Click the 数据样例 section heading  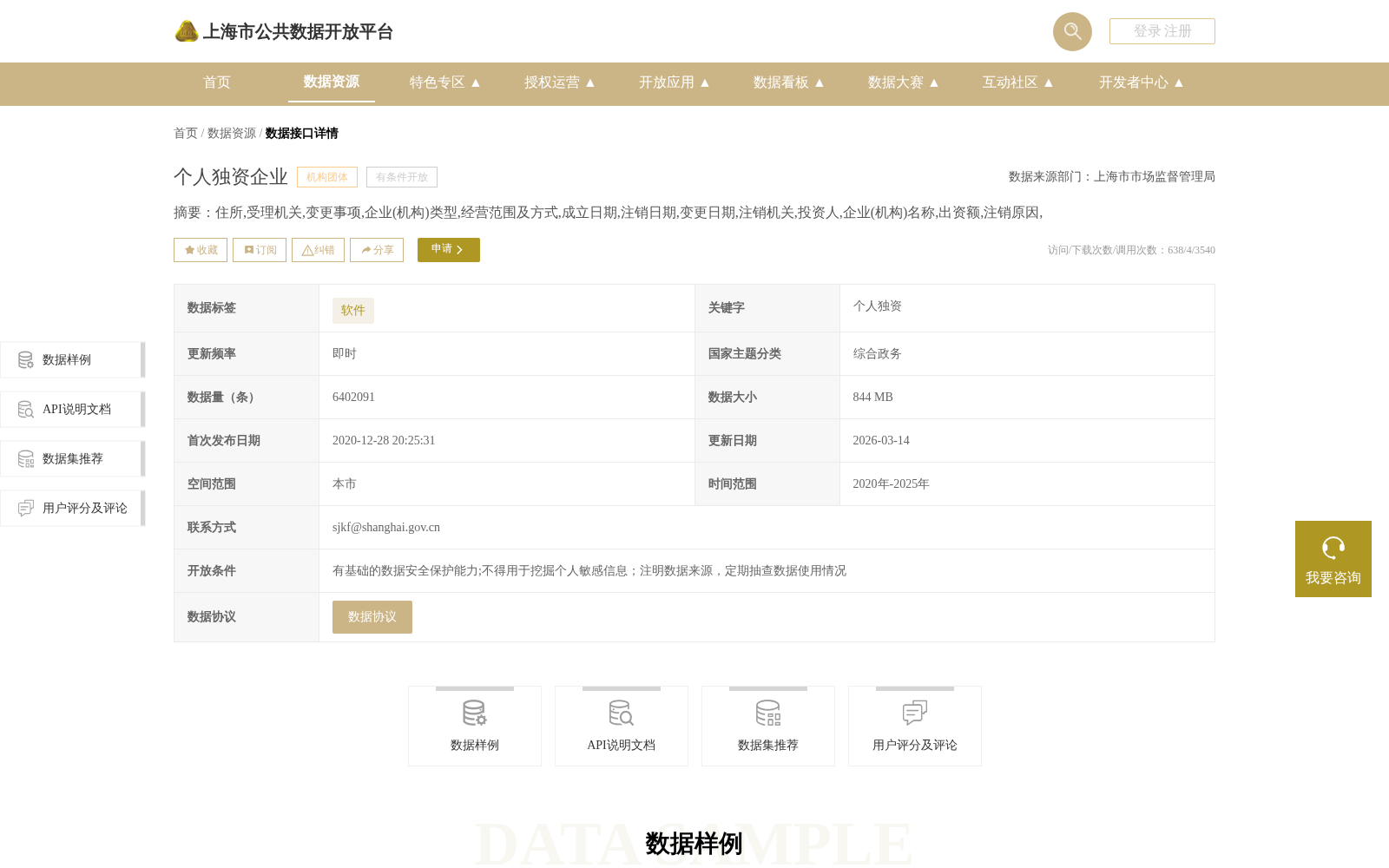point(694,843)
